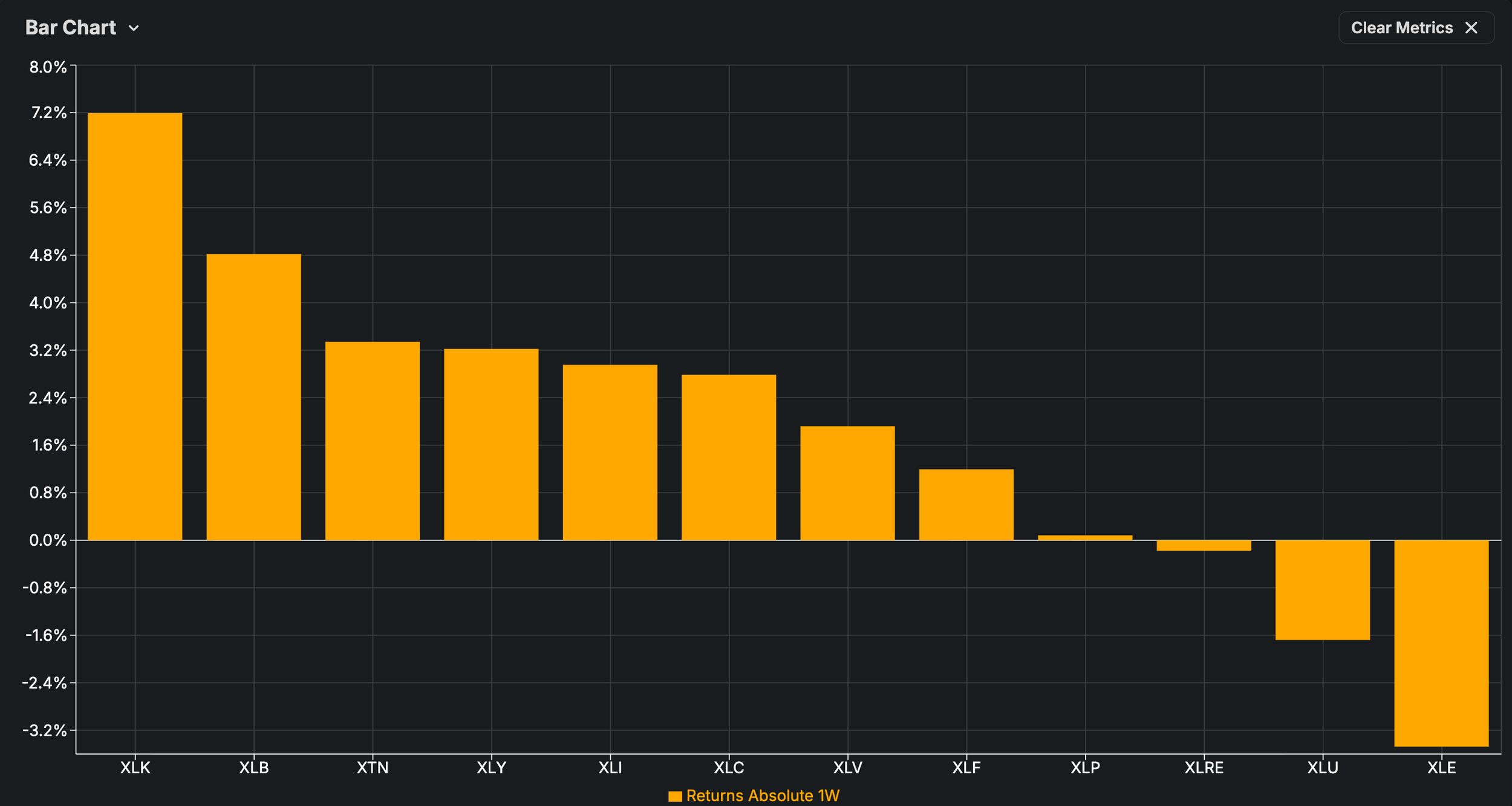This screenshot has width=1512, height=806.
Task: Click the XLU x-axis label
Action: pyautogui.click(x=1323, y=768)
